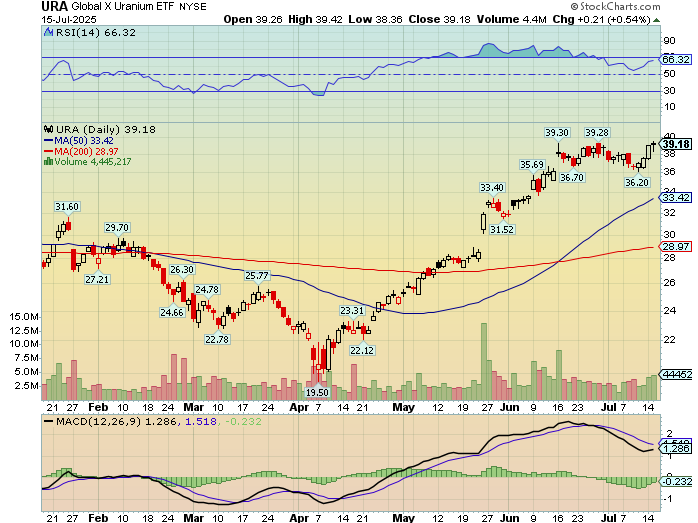The height and width of the screenshot is (523, 698).
Task: Click the 19.50 April low label
Action: click(317, 392)
